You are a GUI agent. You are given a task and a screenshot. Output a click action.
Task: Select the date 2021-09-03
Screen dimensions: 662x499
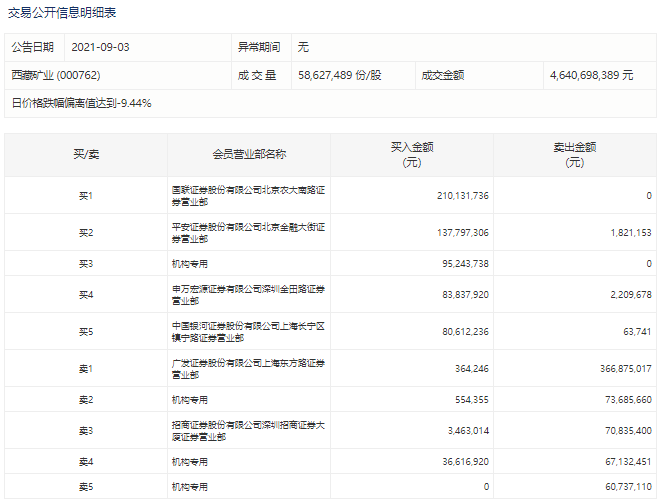[100, 47]
